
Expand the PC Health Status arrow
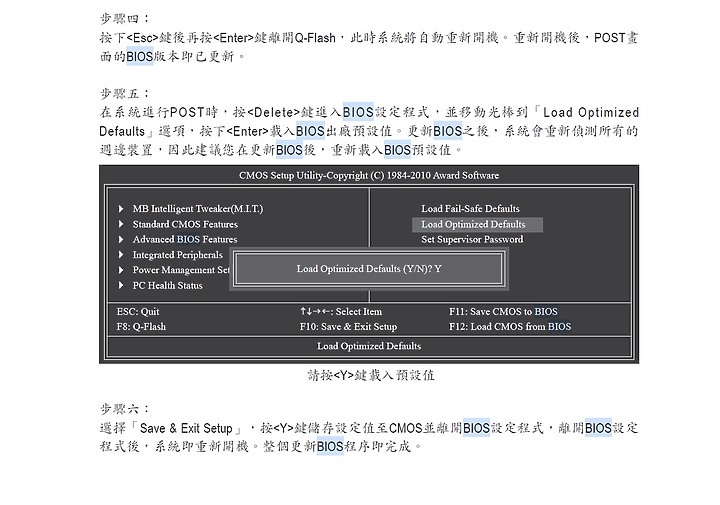pos(121,285)
